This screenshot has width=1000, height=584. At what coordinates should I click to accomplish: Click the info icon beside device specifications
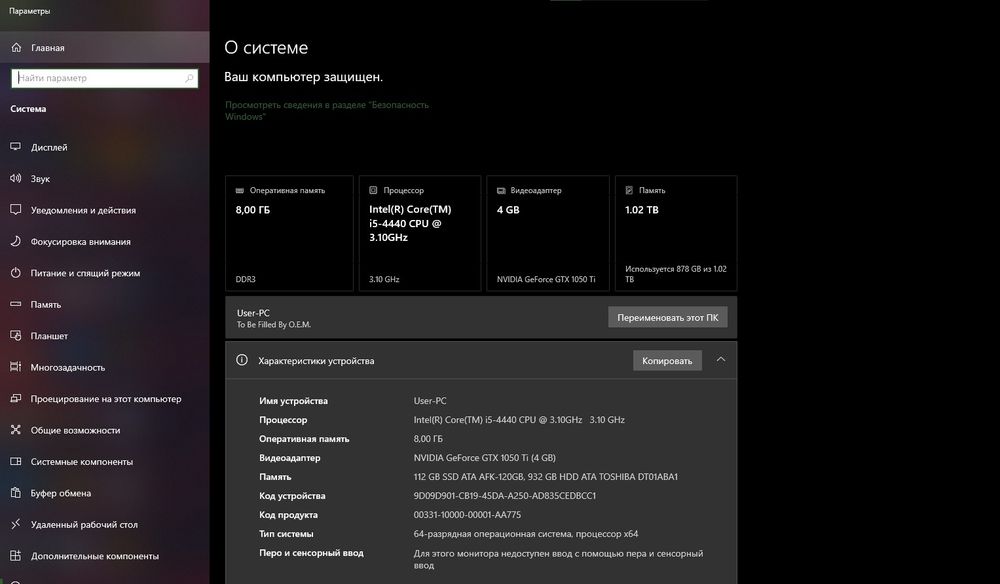click(241, 360)
